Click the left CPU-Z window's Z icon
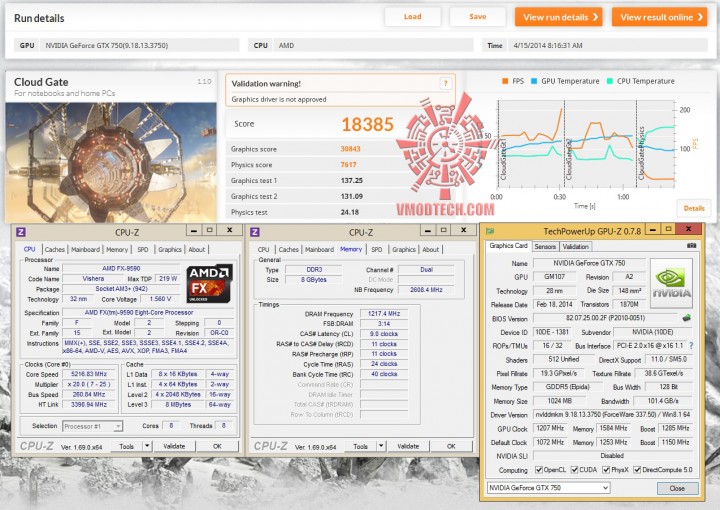 pyautogui.click(x=21, y=232)
